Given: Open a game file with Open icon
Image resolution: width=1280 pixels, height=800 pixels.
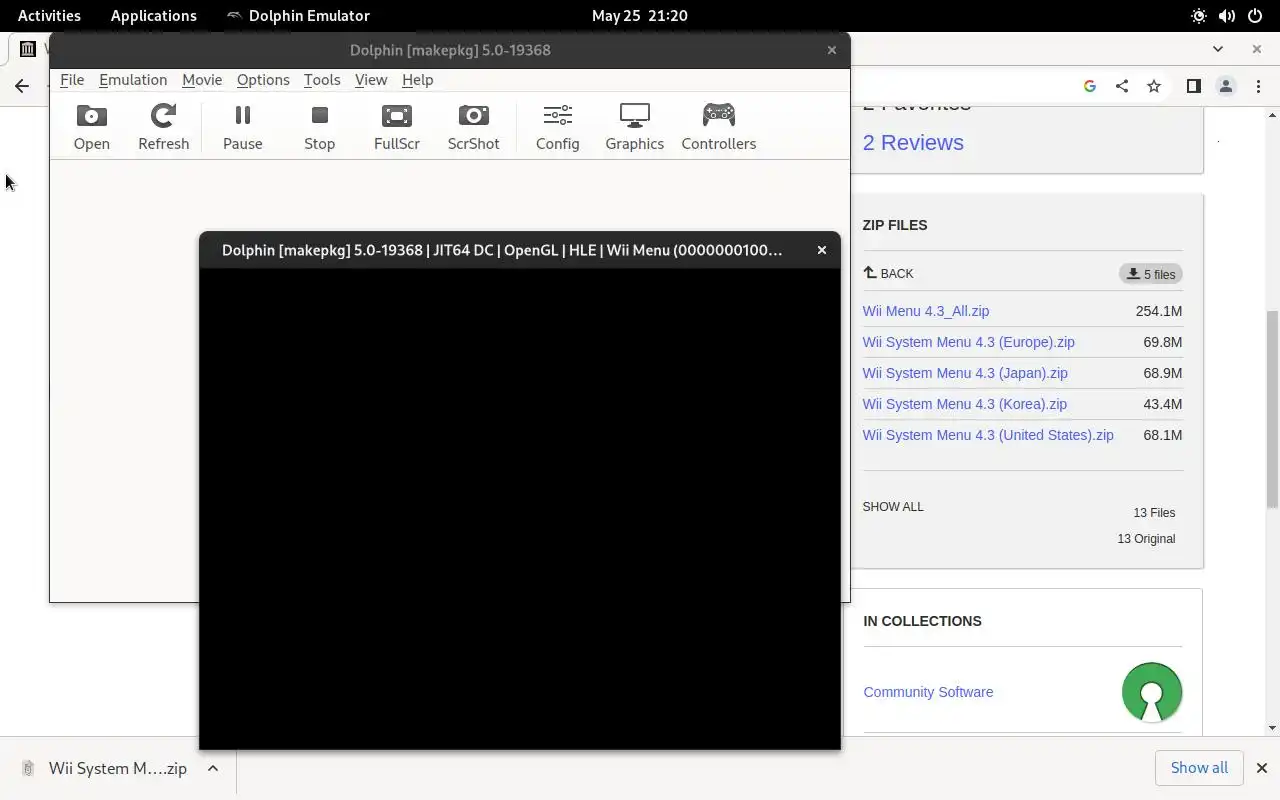Looking at the screenshot, I should [x=91, y=127].
